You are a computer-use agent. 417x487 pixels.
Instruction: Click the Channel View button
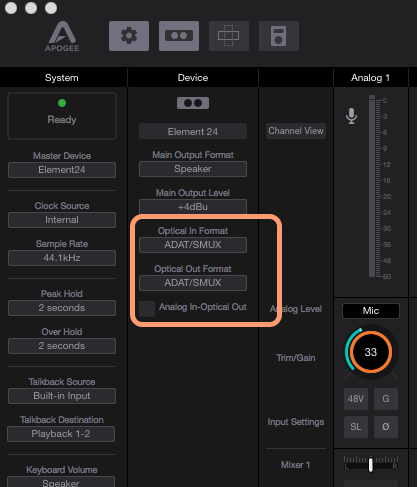296,131
